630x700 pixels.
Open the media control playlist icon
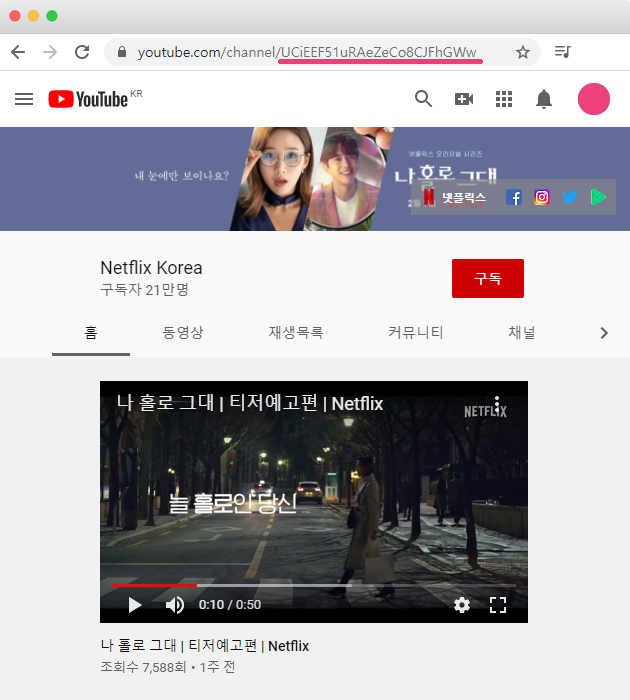pyautogui.click(x=563, y=52)
